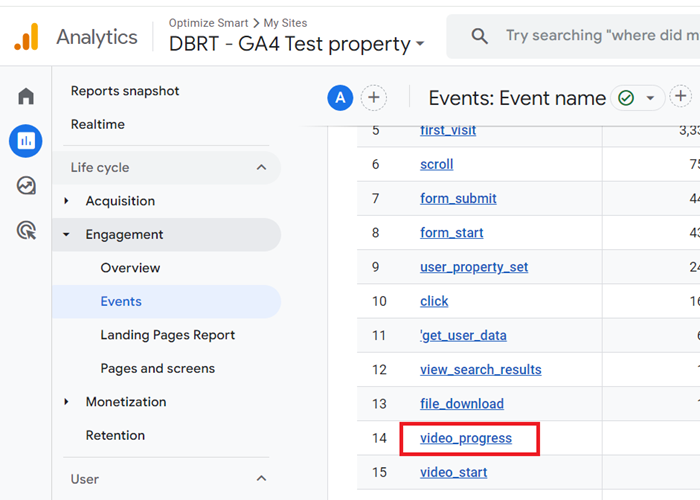
Task: Click the search magnifier icon
Action: point(479,36)
